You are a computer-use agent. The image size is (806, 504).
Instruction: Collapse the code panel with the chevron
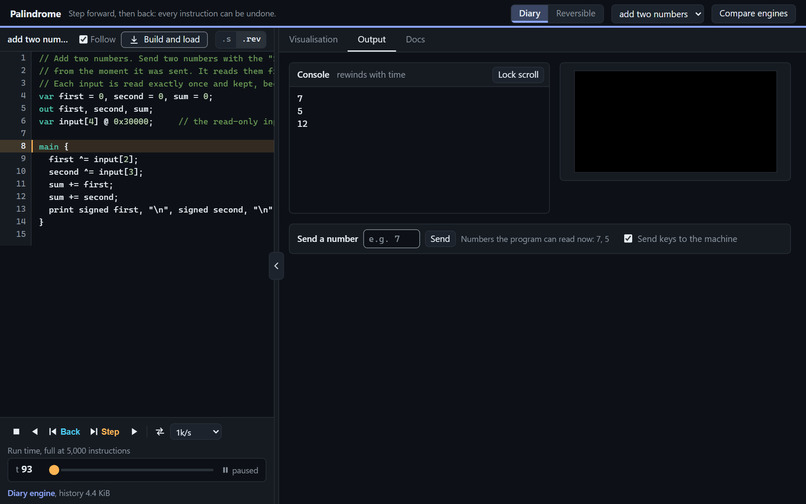coord(277,266)
